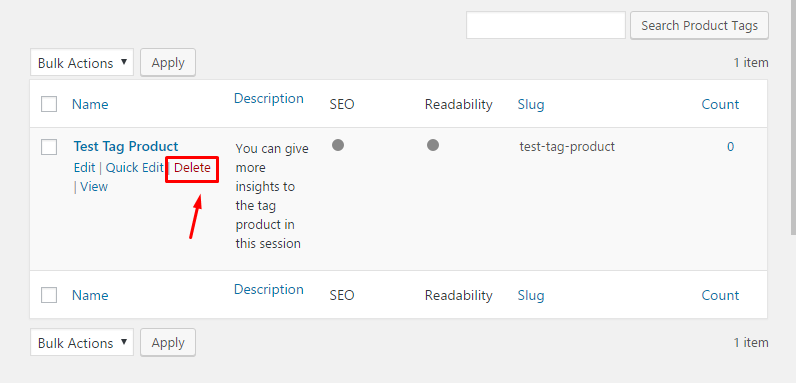796x383 pixels.
Task: Focus the product tags search field
Action: click(x=546, y=25)
